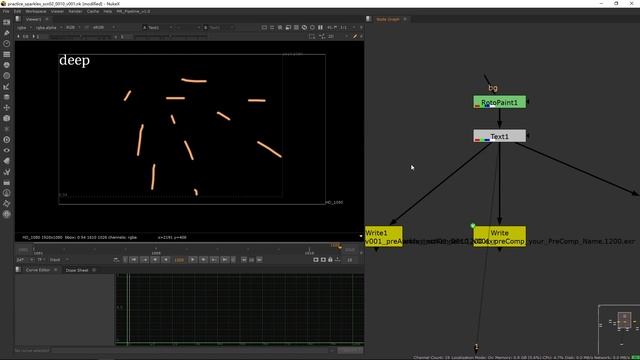Viewport: 640px width, 360px height.
Task: Click the Viewer pane content menu icon
Action: [18, 19]
